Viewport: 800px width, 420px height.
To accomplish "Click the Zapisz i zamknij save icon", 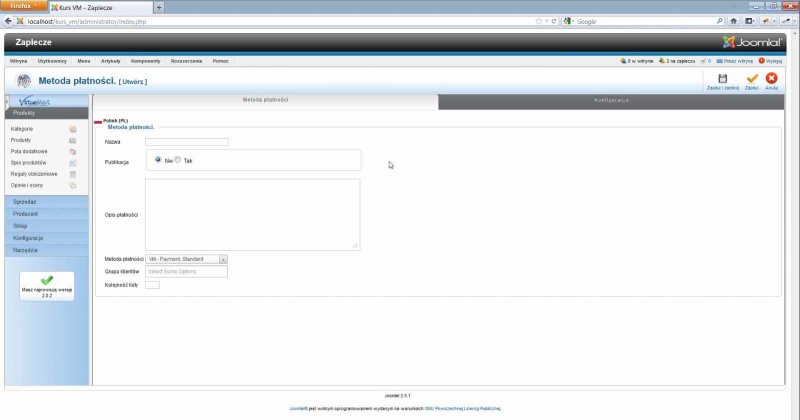I will tap(722, 78).
